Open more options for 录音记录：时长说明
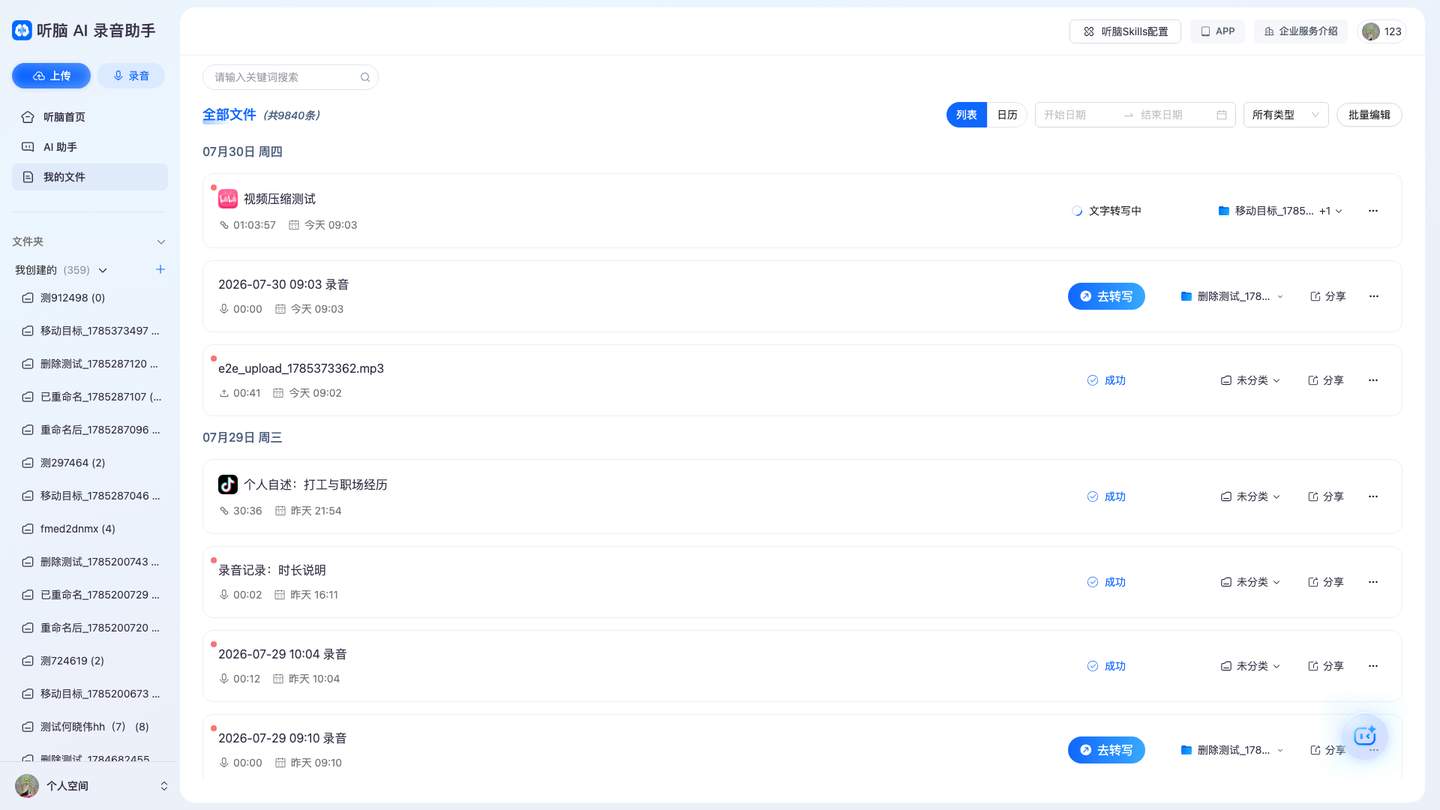 point(1373,582)
